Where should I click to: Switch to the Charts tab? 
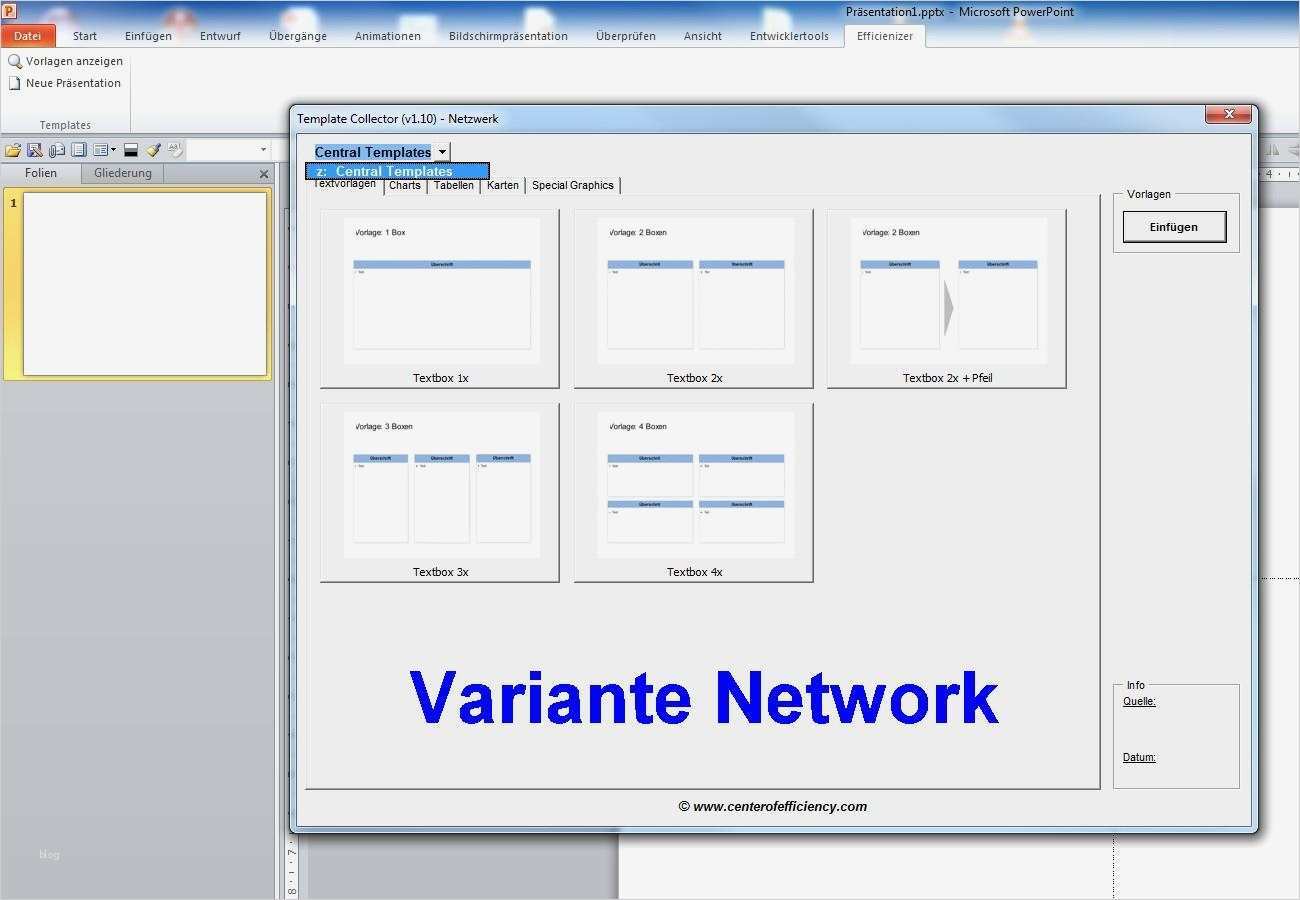(405, 185)
